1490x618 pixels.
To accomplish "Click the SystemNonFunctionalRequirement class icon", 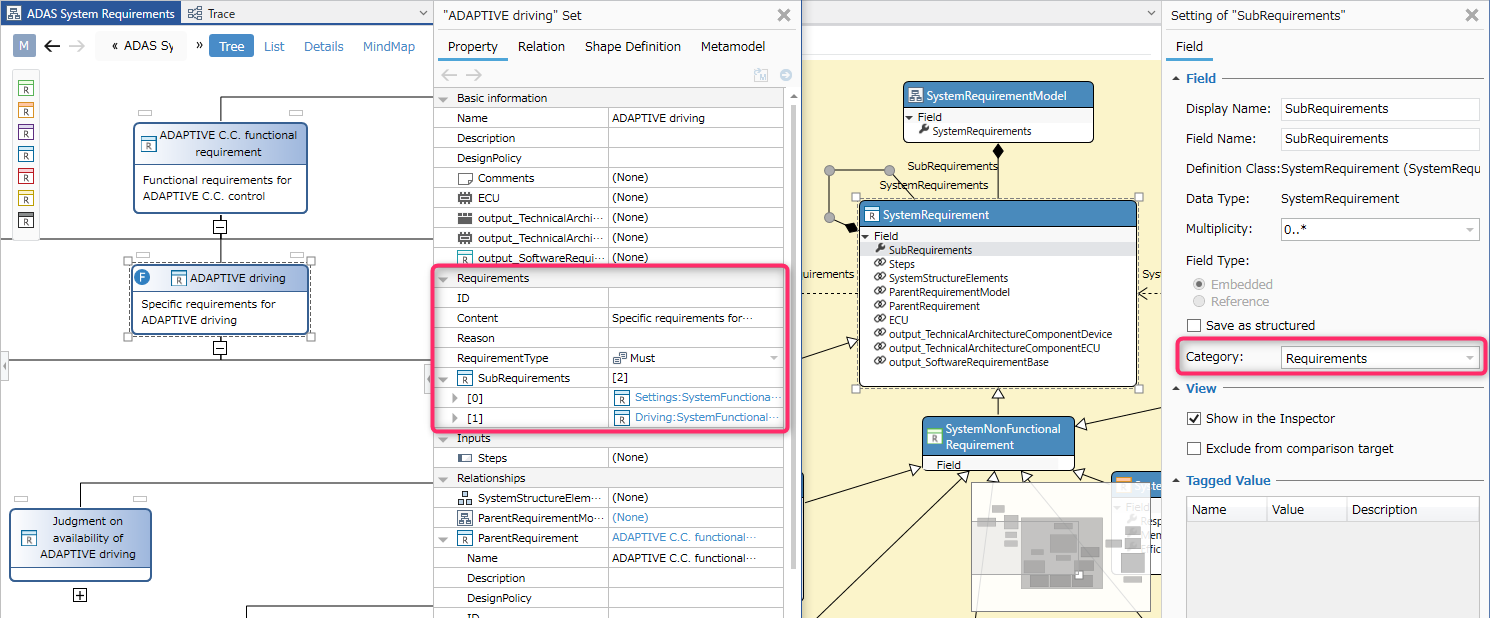I will 934,436.
